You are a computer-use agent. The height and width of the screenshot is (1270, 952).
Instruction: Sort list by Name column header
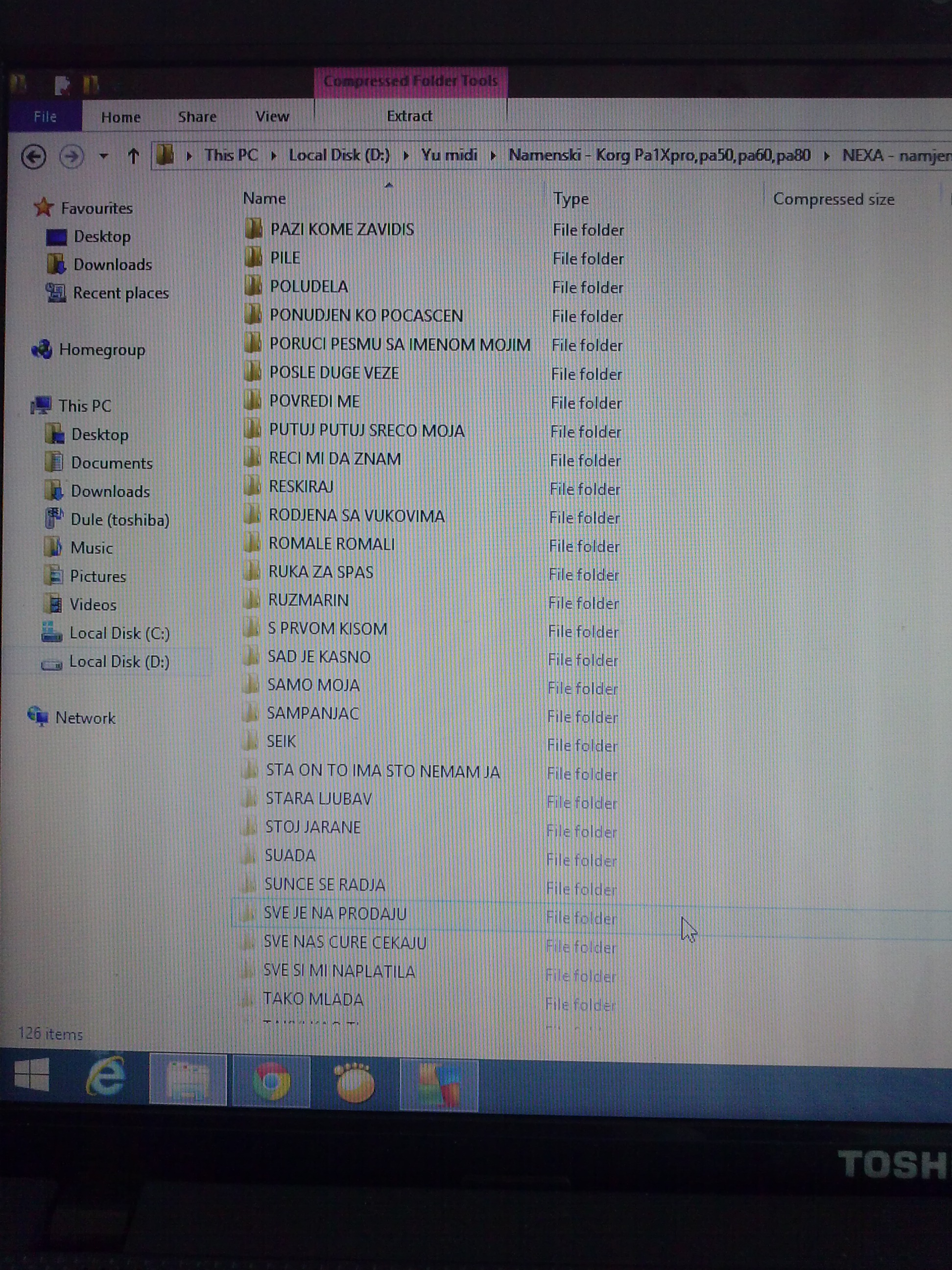click(264, 198)
